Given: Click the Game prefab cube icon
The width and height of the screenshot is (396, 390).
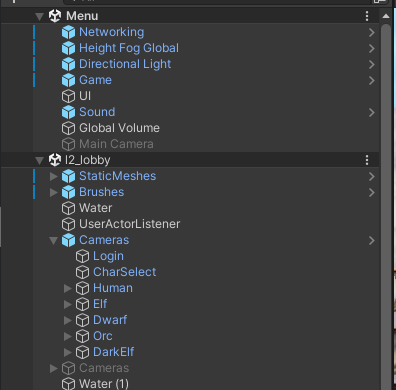Looking at the screenshot, I should point(68,80).
